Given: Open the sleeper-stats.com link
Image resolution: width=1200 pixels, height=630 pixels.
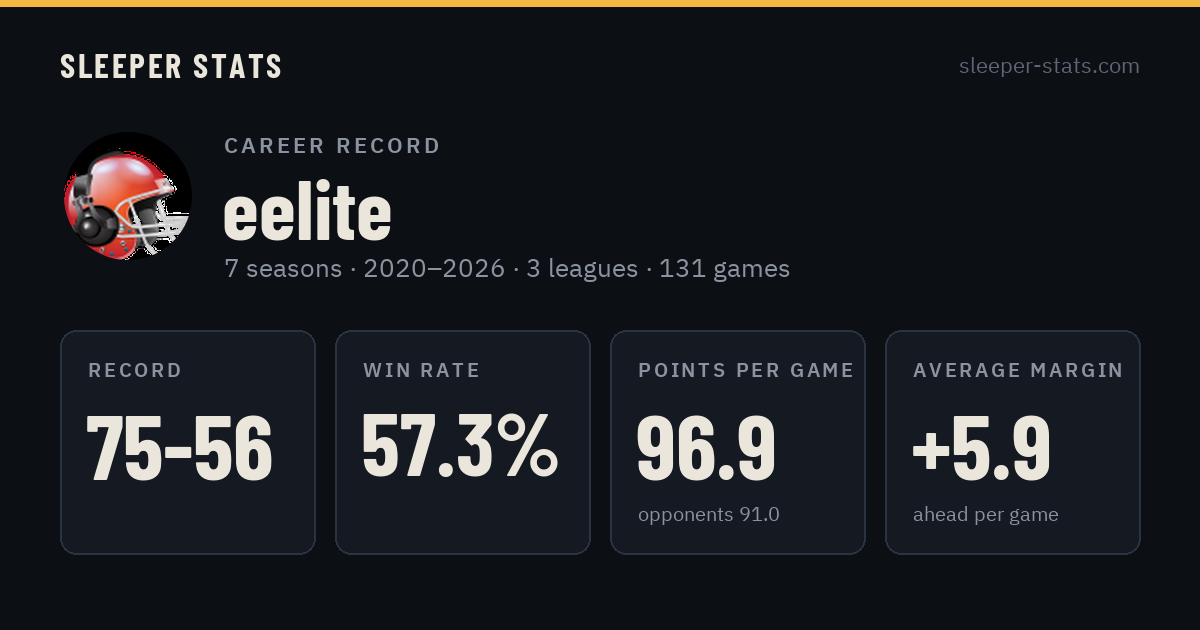Looking at the screenshot, I should [1049, 66].
